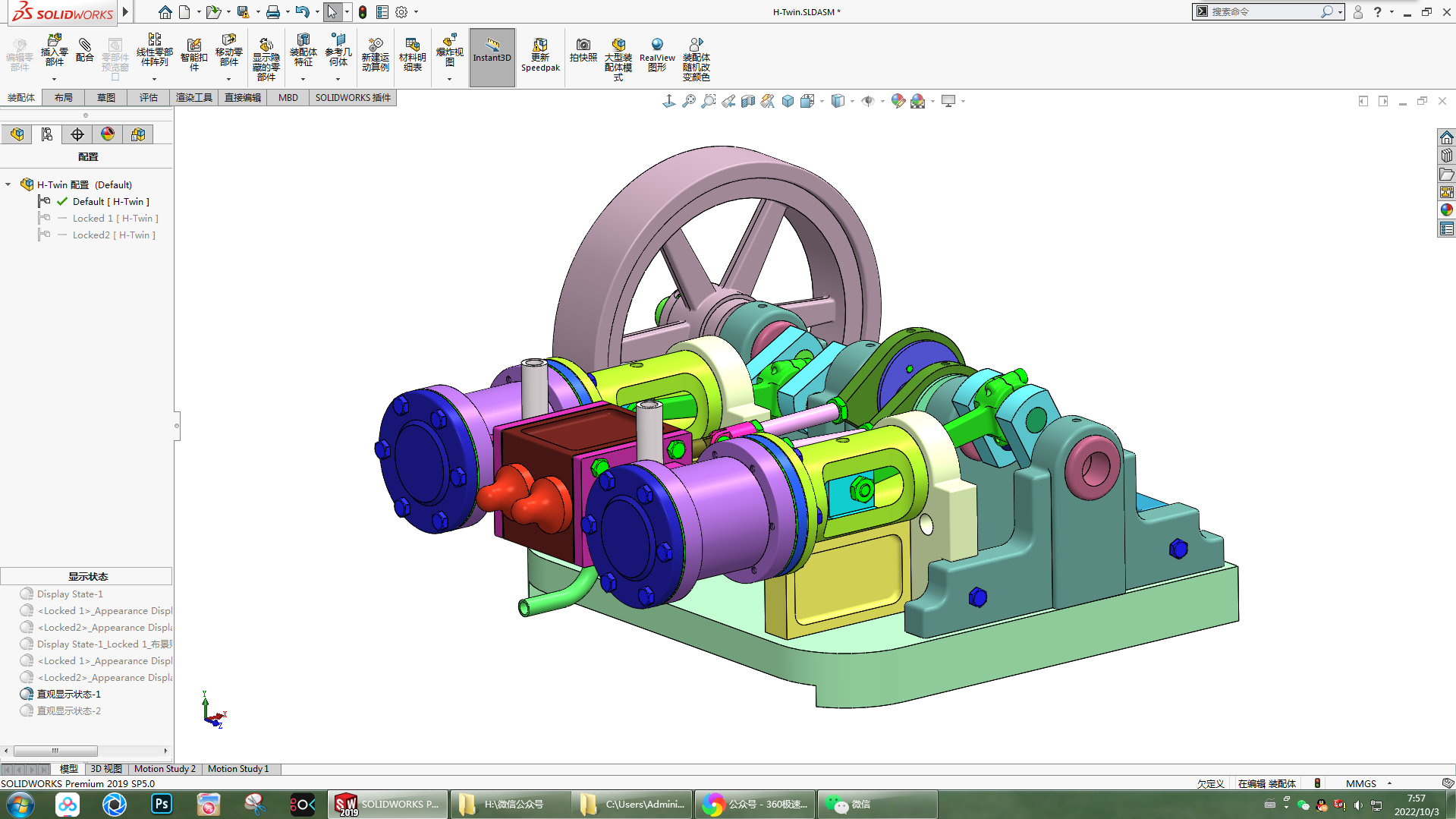This screenshot has width=1456, height=819.
Task: Open Display Style cube dropdown
Action: (852, 101)
